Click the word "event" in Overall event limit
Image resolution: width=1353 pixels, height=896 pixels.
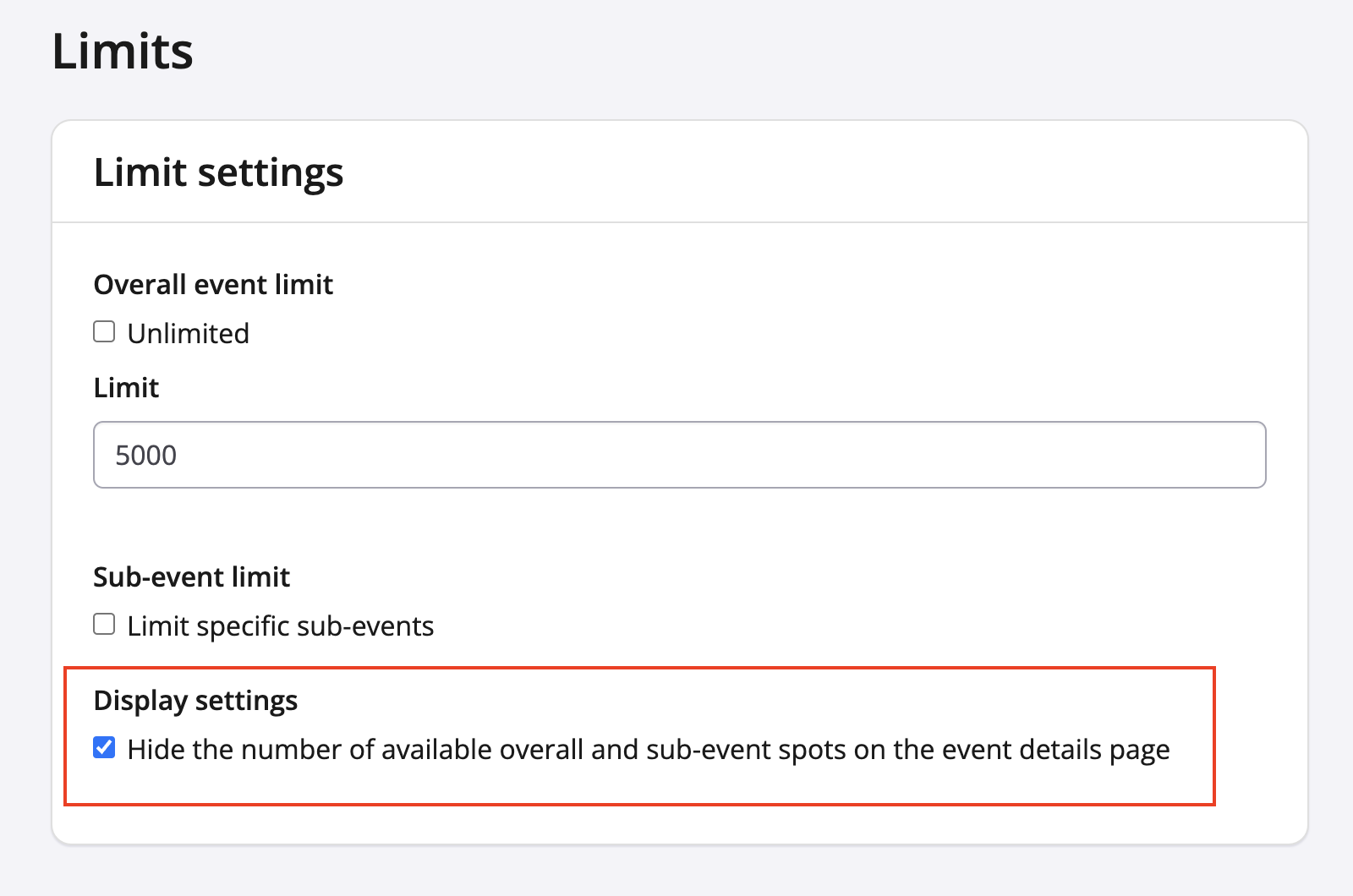[223, 285]
